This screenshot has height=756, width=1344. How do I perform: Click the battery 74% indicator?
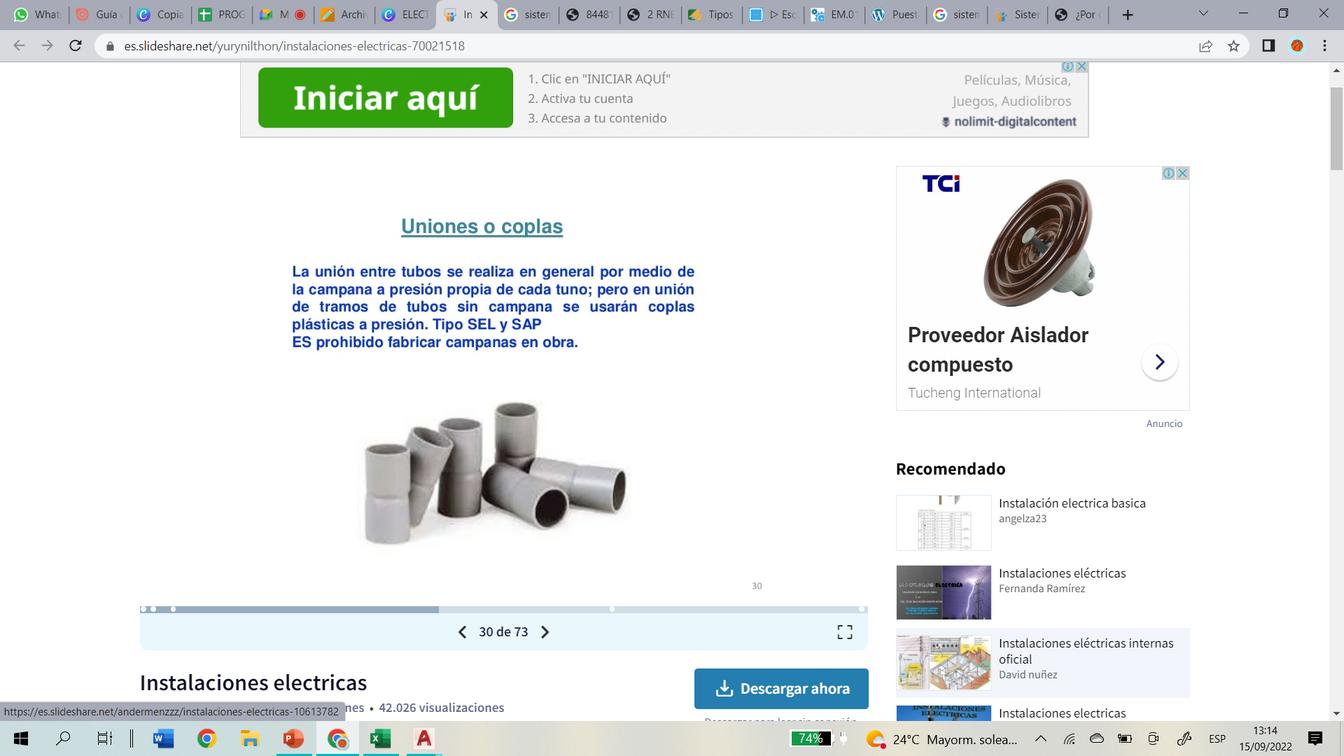point(810,739)
